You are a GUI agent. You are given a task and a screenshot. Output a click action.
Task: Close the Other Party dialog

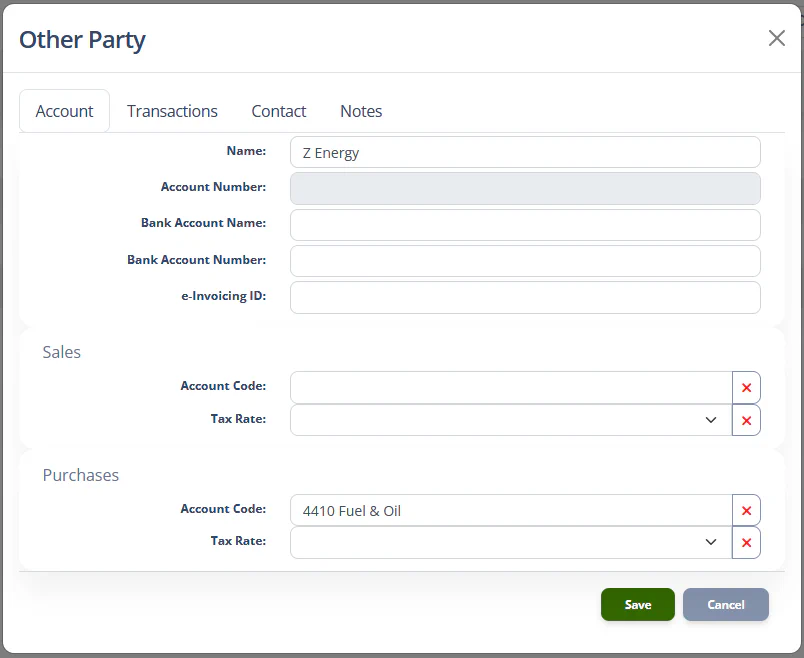click(x=777, y=38)
